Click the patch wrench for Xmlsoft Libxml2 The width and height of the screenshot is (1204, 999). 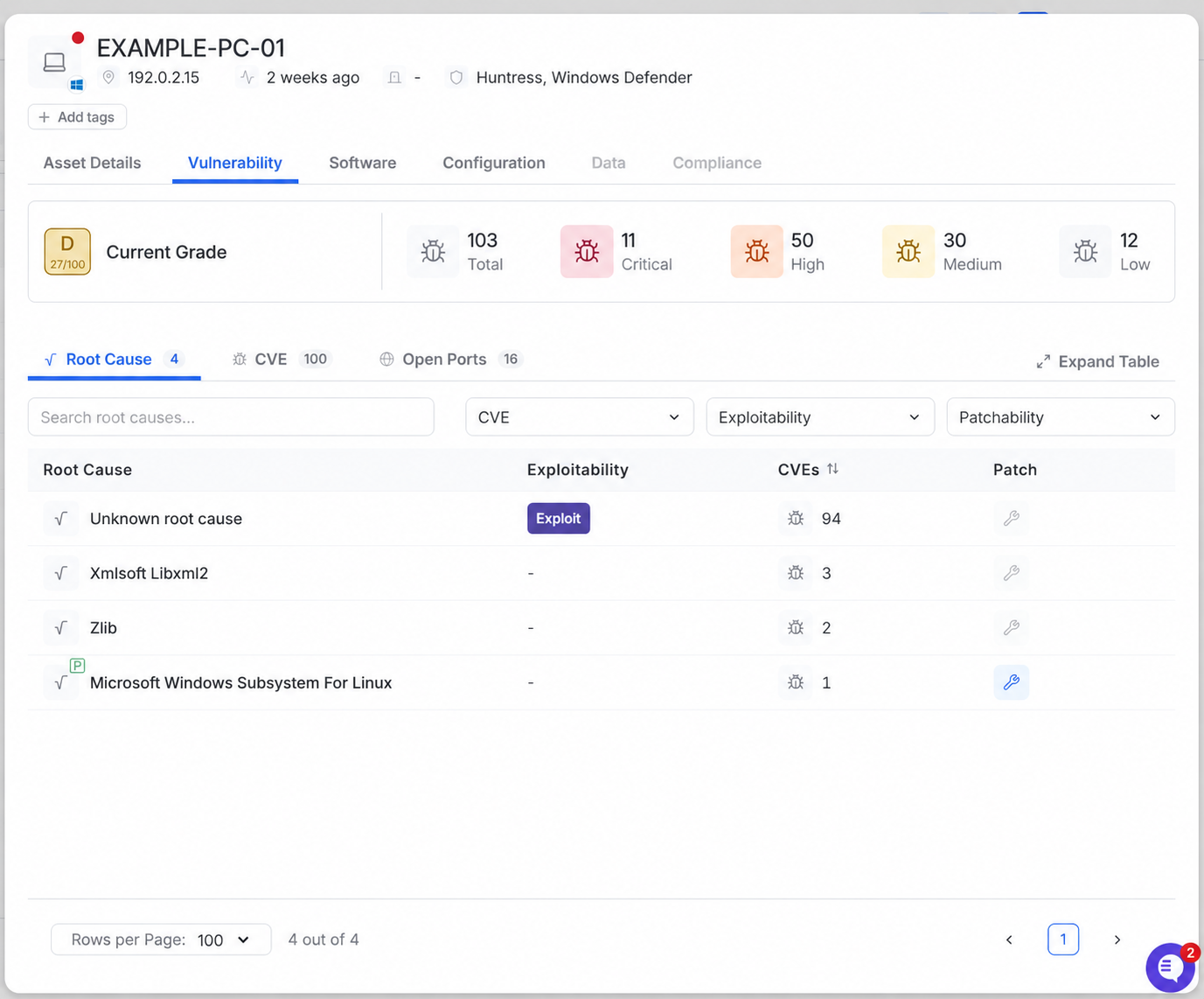click(x=1011, y=573)
